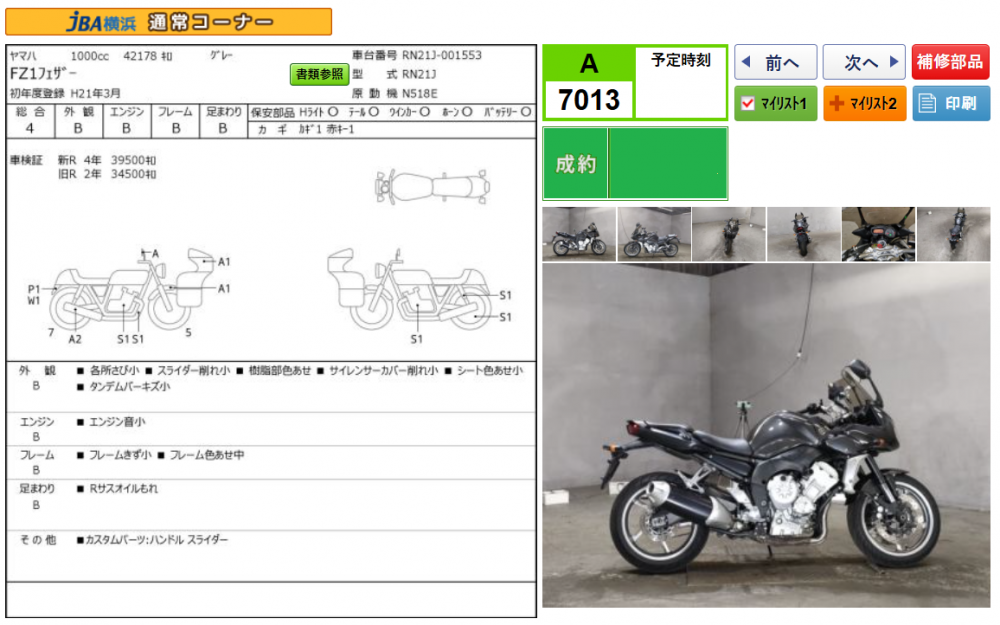Click the model name FZ1フェザー
Screen dimensions: 1000x625
(x=43, y=73)
